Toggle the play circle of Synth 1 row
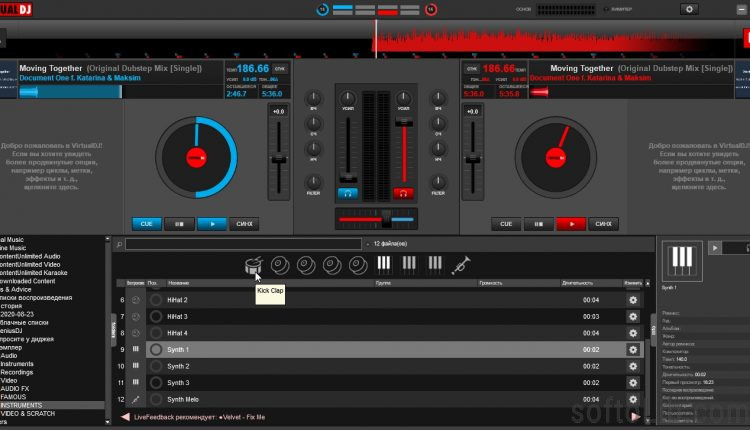The image size is (750, 430). point(156,350)
